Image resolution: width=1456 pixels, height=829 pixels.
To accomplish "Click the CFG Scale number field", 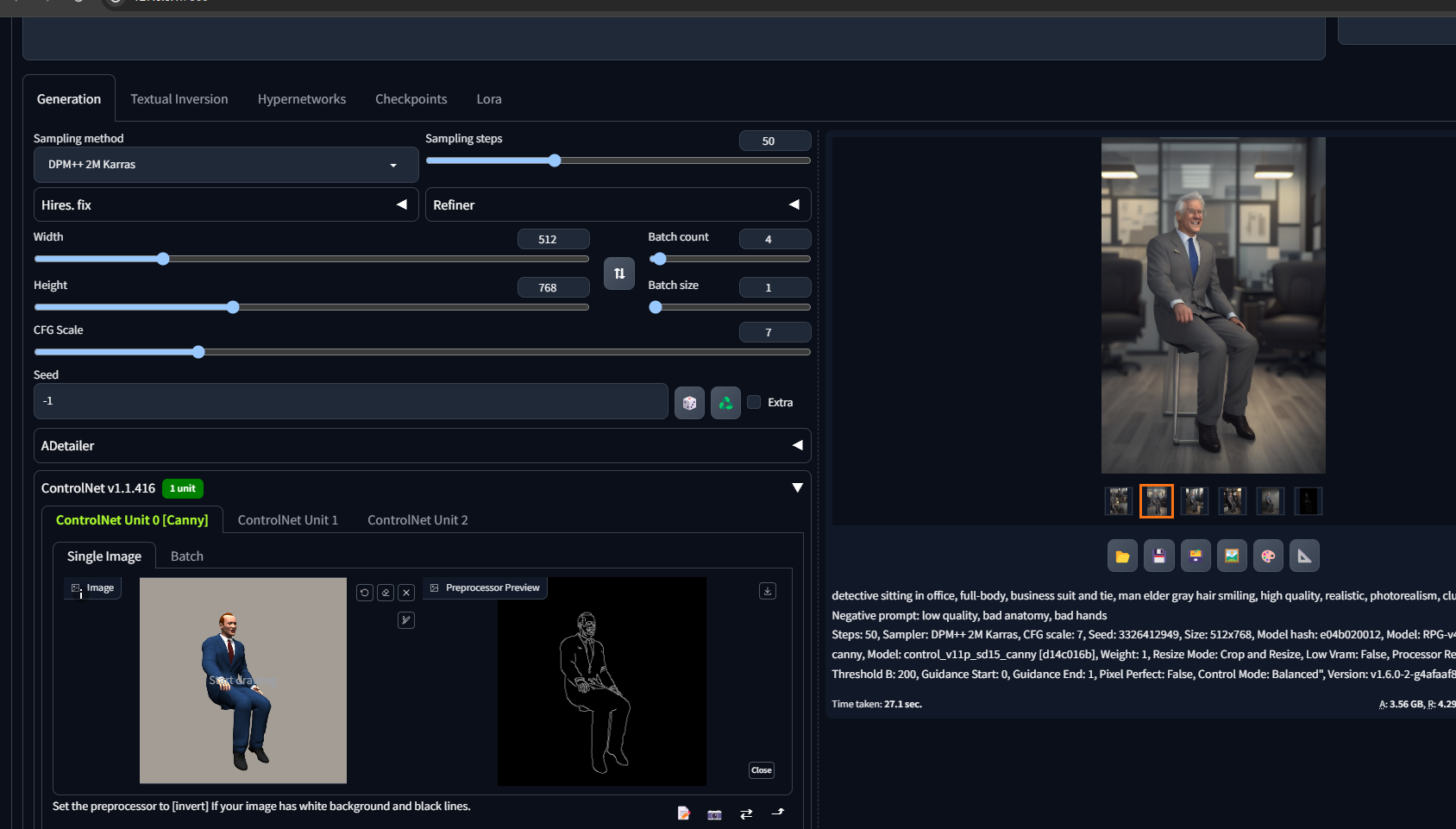I will pos(775,332).
